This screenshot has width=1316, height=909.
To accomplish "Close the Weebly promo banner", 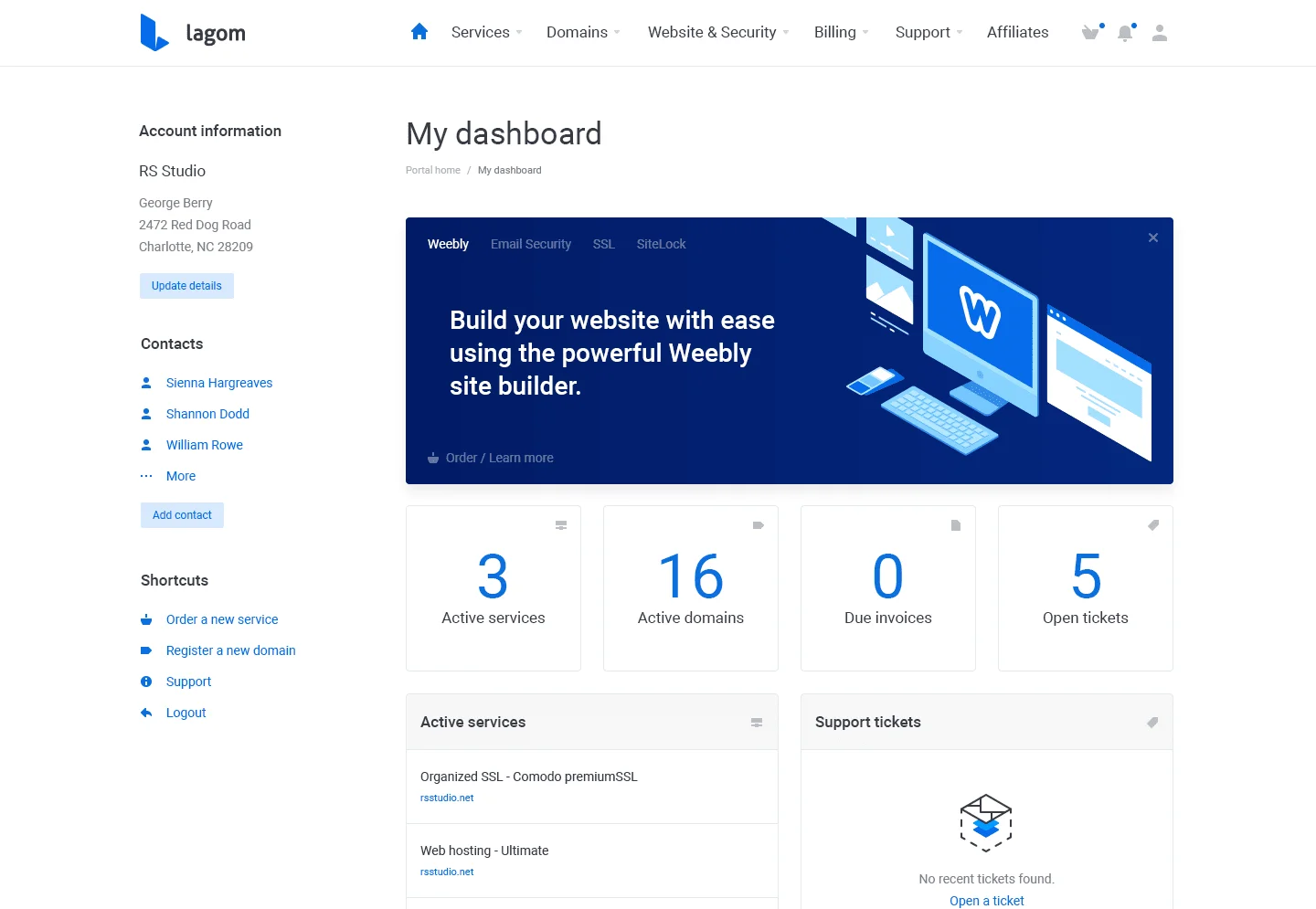I will 1153,238.
